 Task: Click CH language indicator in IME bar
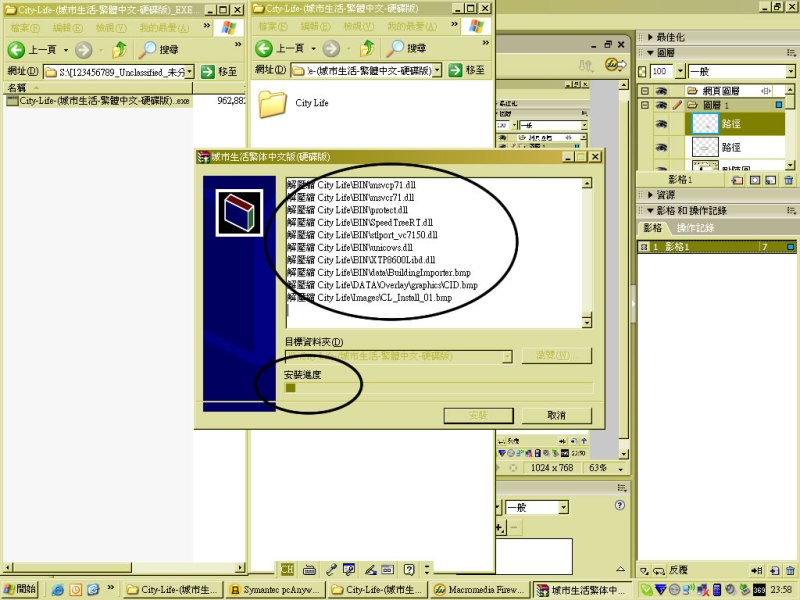[x=287, y=569]
